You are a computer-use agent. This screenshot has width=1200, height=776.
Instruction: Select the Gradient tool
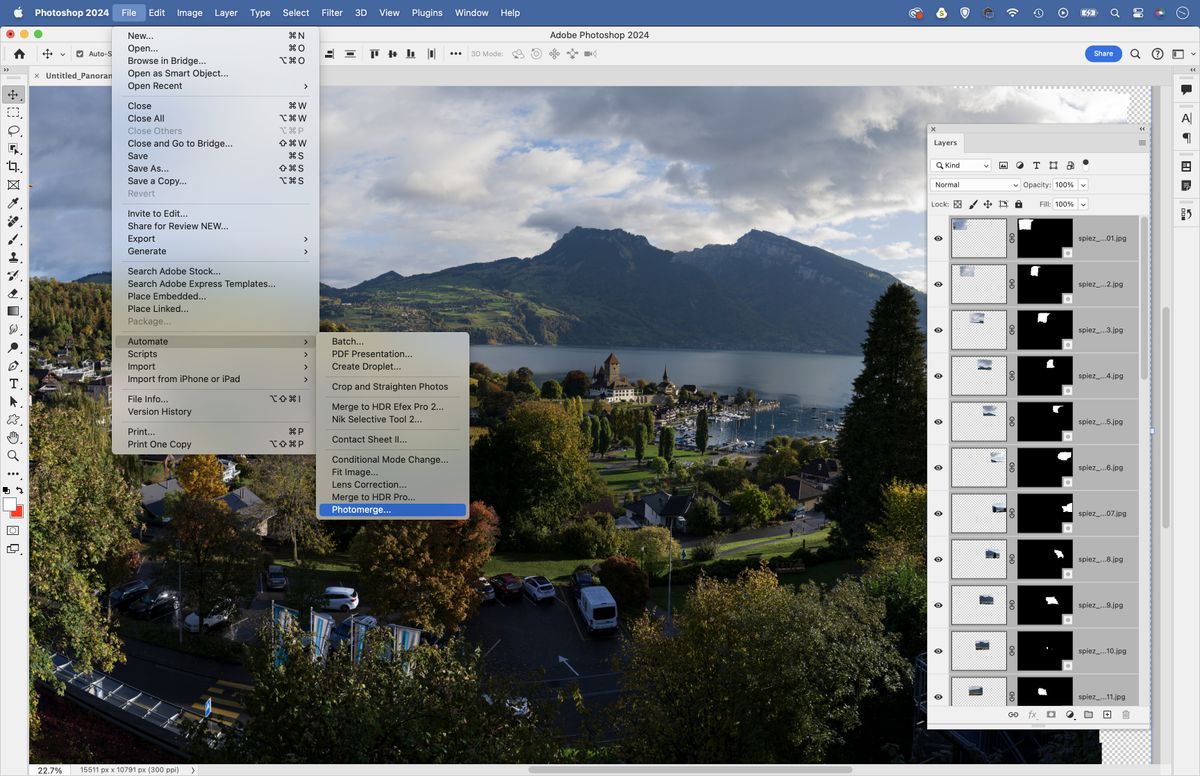click(x=14, y=311)
